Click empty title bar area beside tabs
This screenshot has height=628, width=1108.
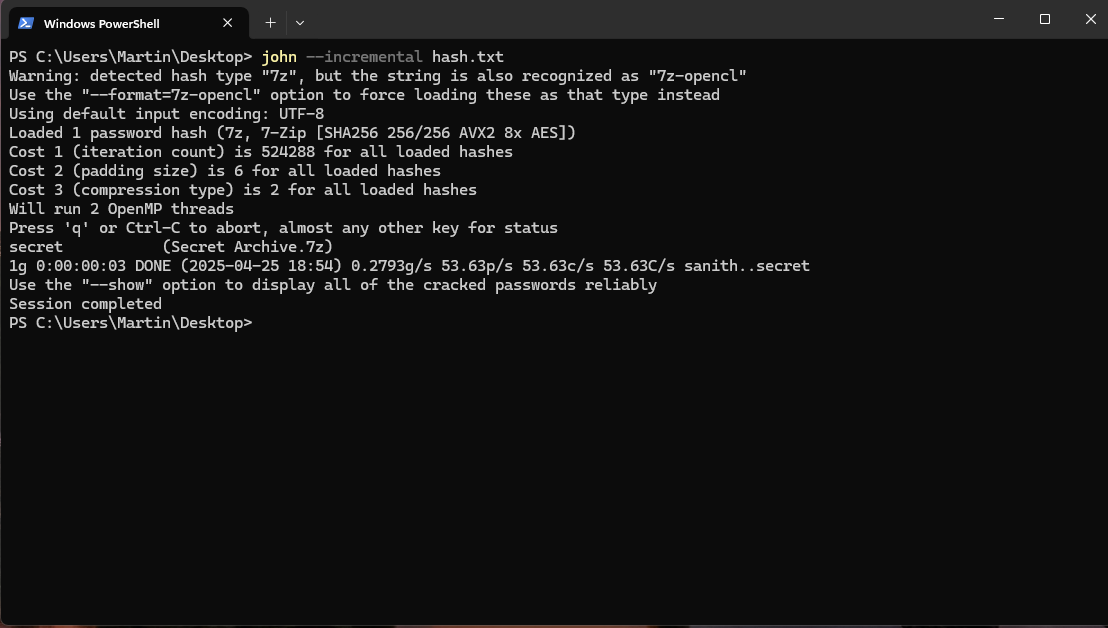tap(636, 20)
